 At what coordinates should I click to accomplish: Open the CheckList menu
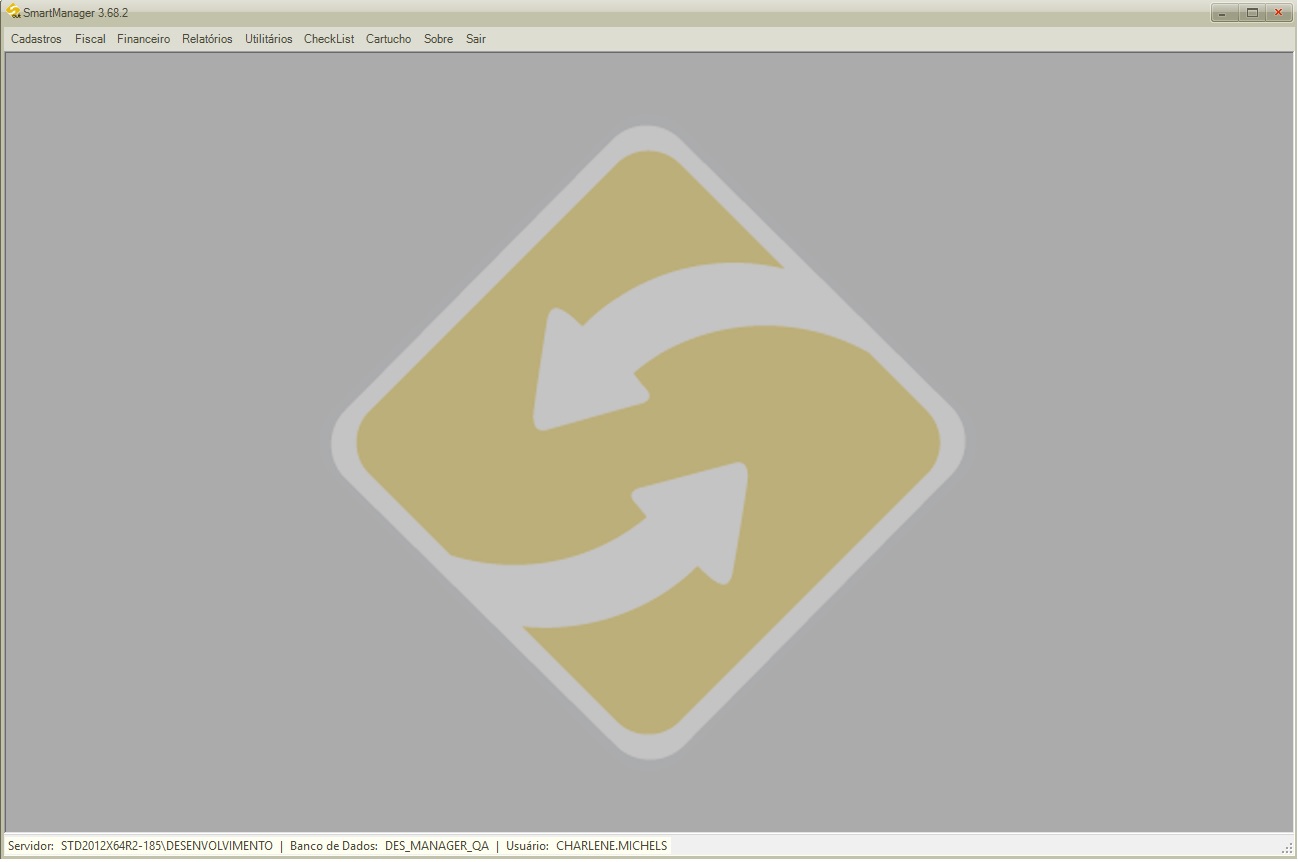(329, 39)
